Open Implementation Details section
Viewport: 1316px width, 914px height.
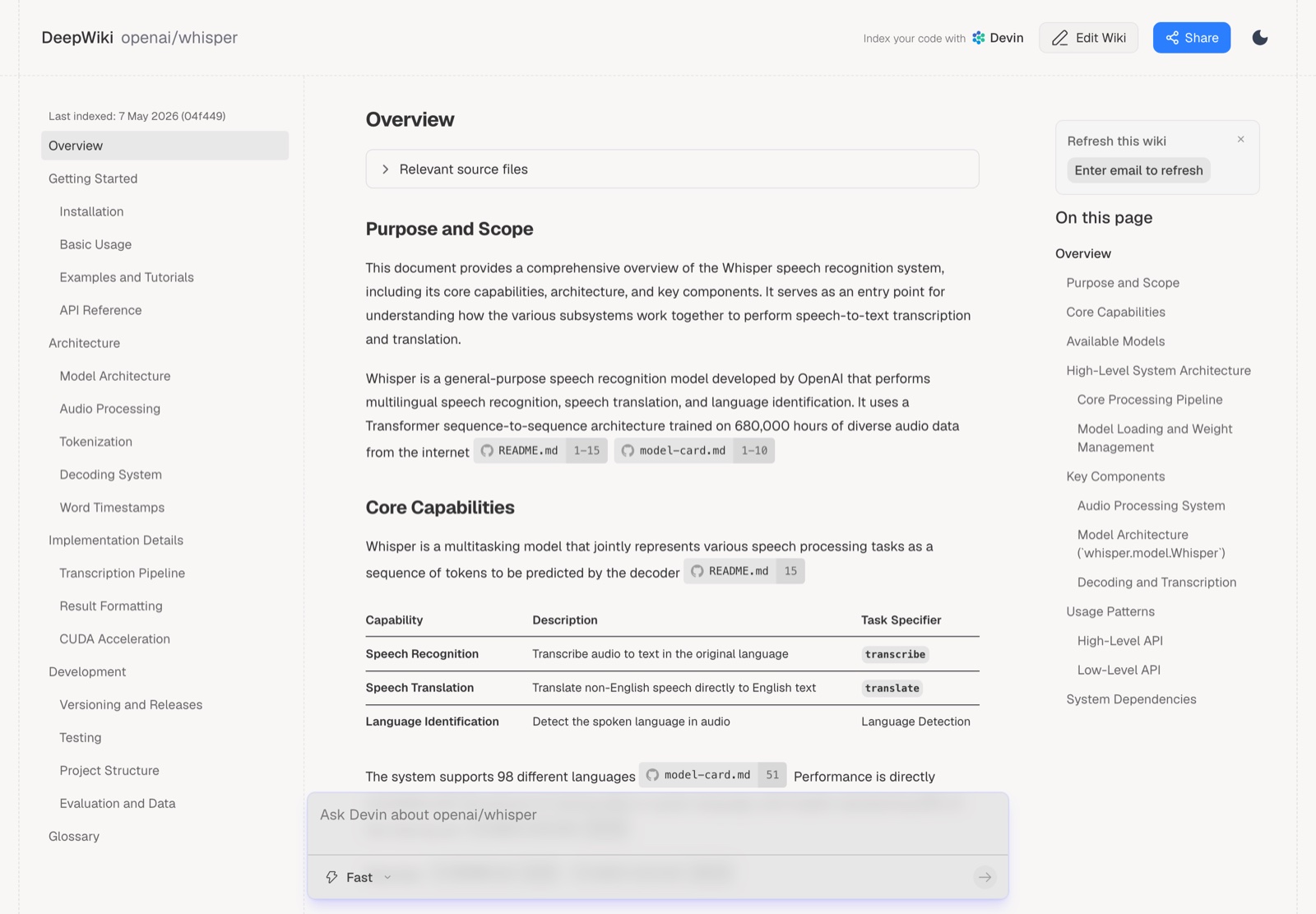pos(116,541)
